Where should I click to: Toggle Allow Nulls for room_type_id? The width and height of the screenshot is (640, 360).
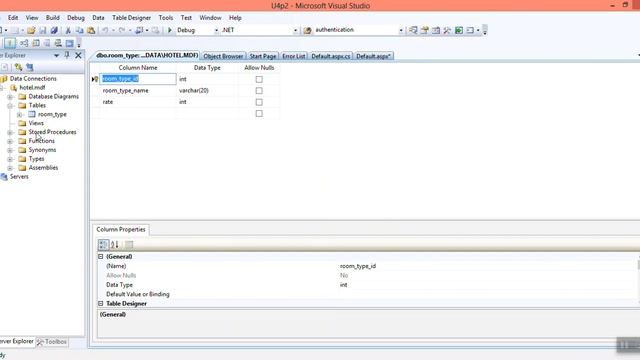coord(259,79)
